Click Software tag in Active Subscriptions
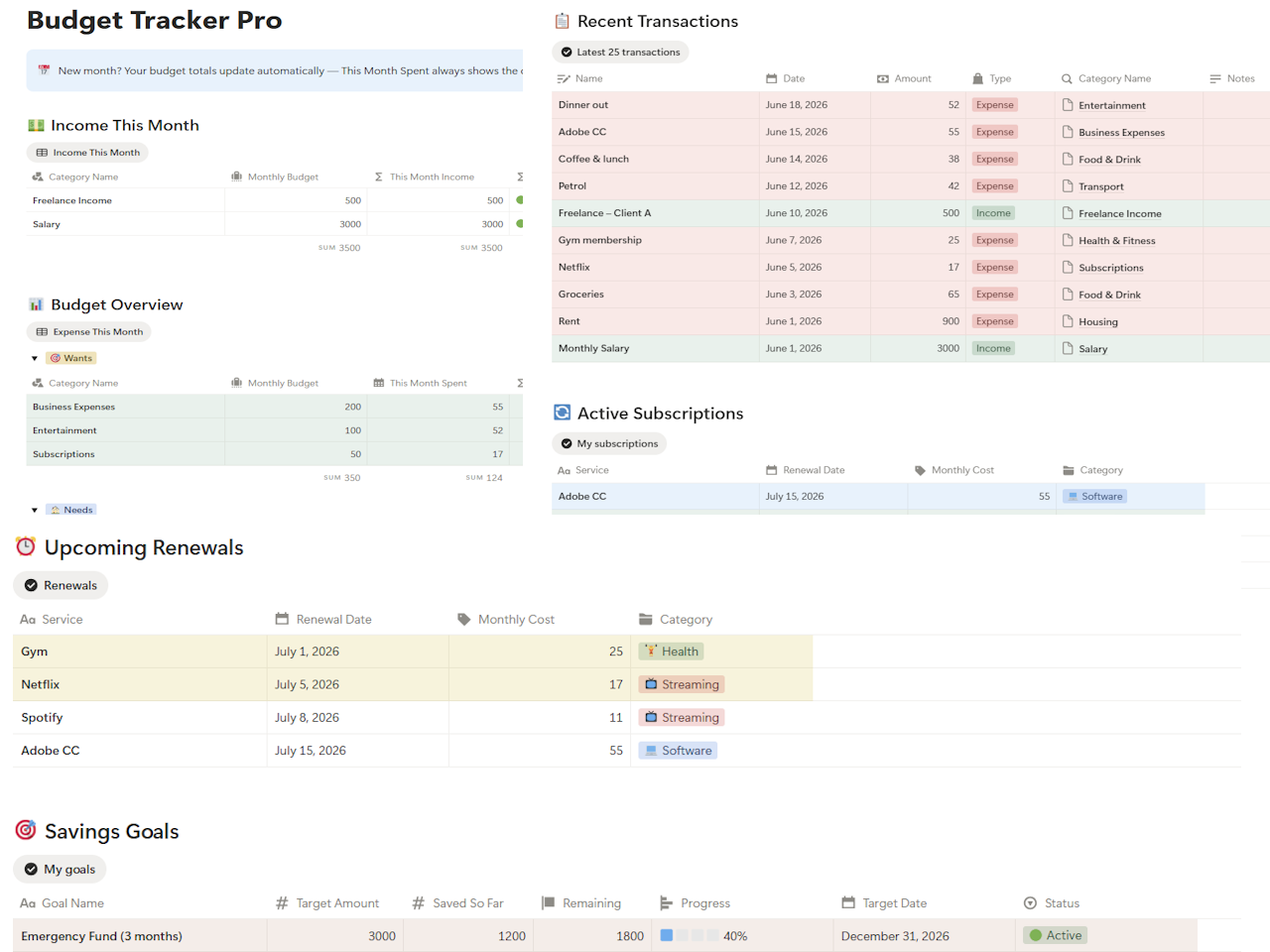This screenshot has height=952, width=1270. [x=1094, y=496]
